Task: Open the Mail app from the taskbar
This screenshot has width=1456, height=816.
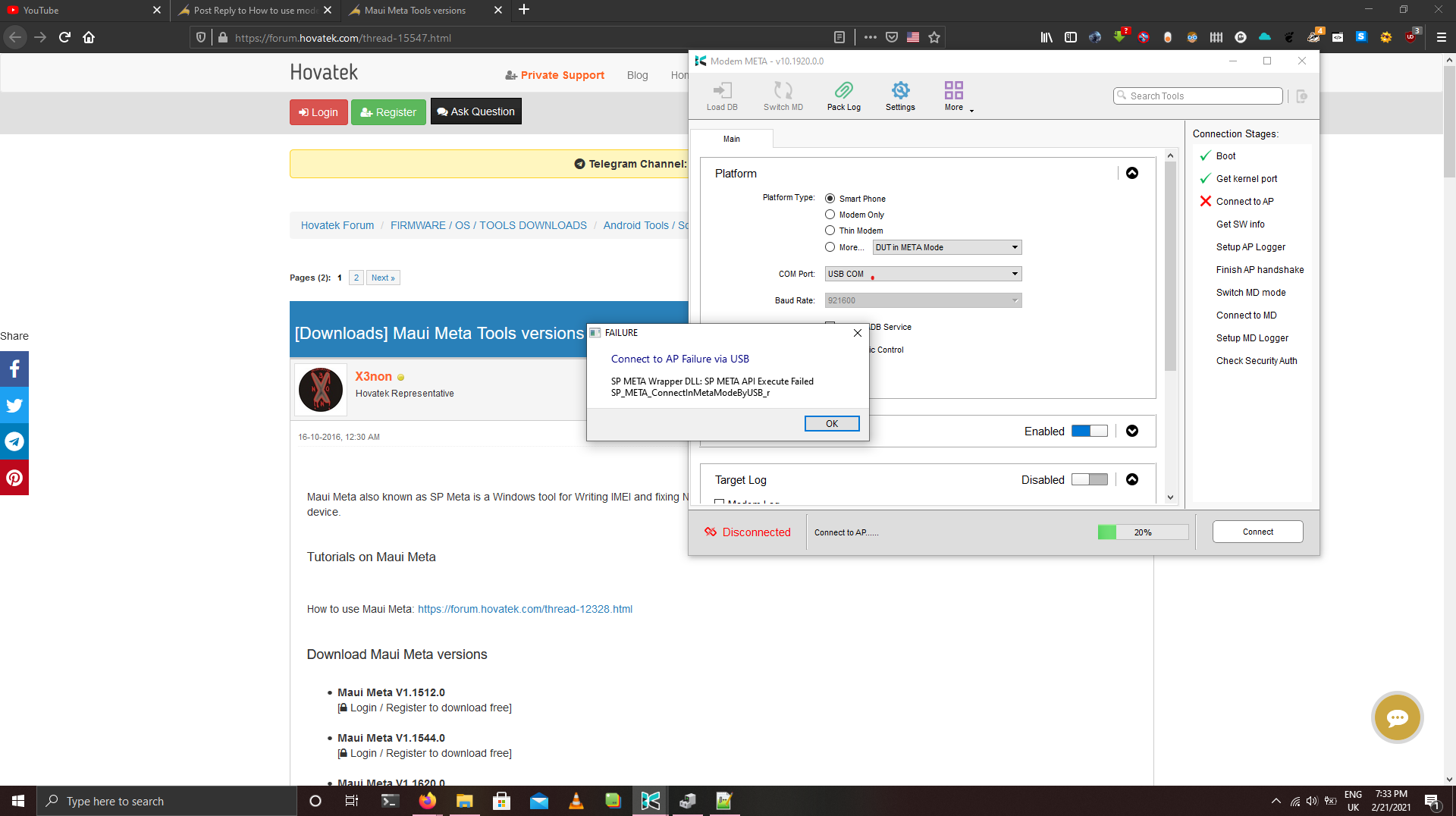Action: 539,801
